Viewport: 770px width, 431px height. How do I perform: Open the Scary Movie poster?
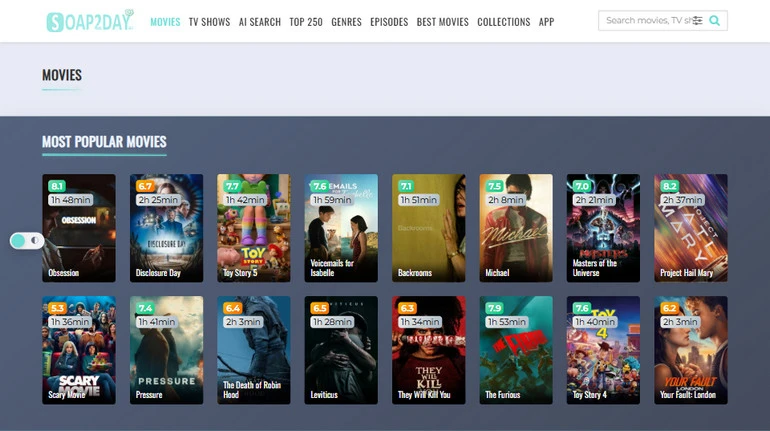coord(79,350)
